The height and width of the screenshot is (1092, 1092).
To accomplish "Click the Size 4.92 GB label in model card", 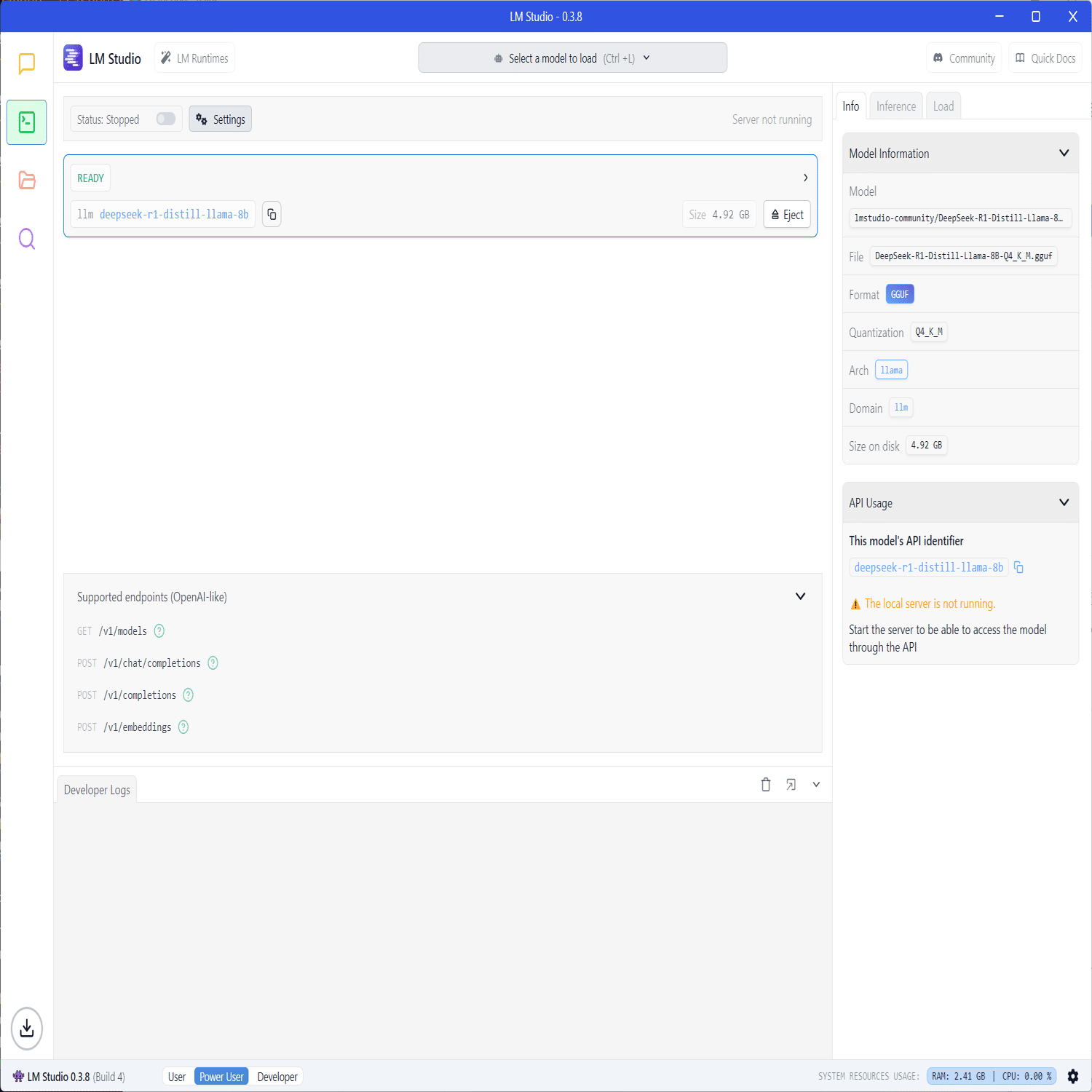I will (x=719, y=215).
